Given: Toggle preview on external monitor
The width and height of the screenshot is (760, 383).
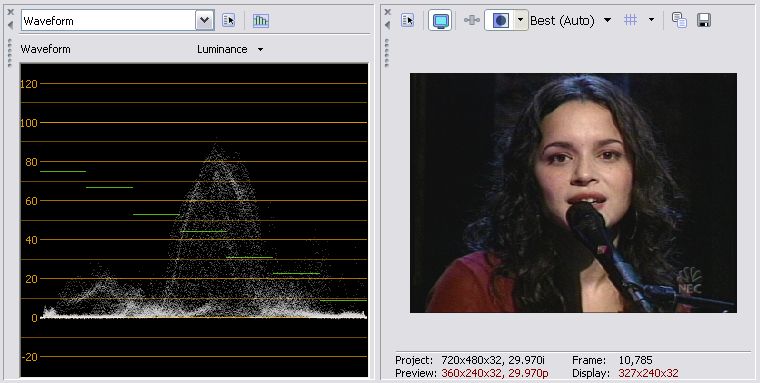Looking at the screenshot, I should pyautogui.click(x=440, y=20).
